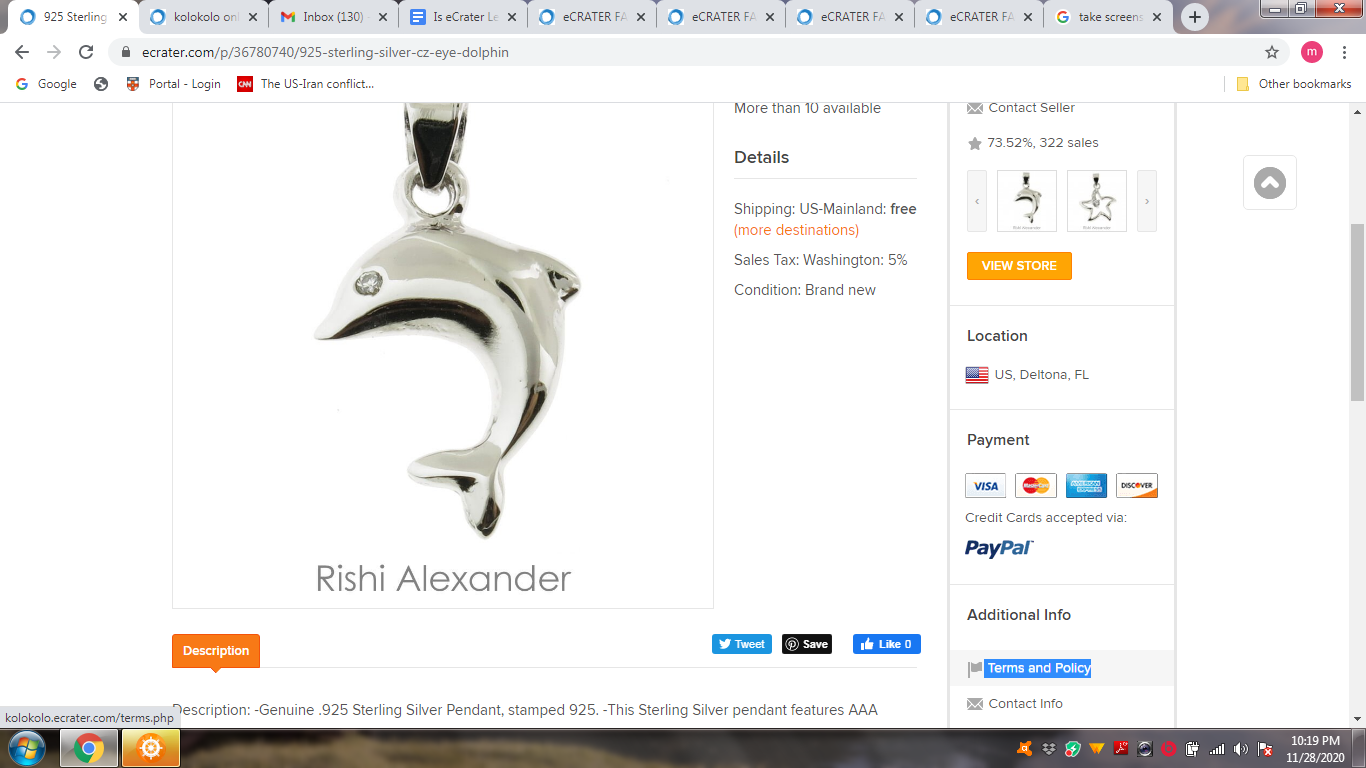Show next store item thumbnails arrow
The image size is (1366, 768).
(x=1147, y=201)
